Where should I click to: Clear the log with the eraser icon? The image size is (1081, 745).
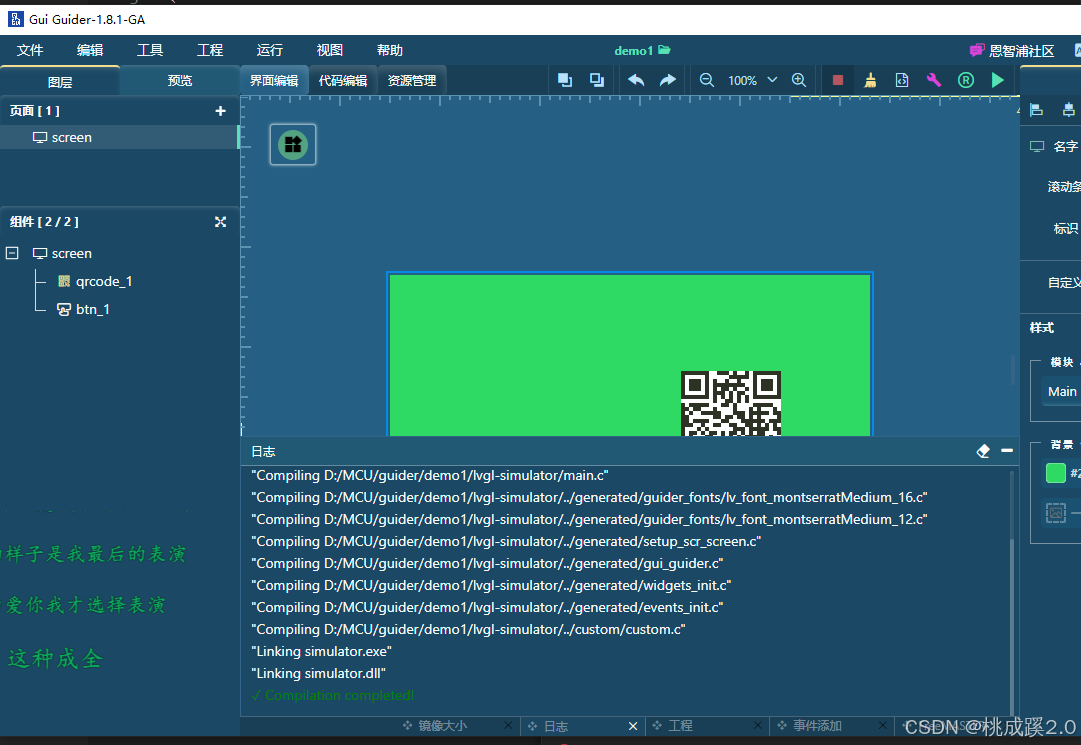click(x=983, y=451)
